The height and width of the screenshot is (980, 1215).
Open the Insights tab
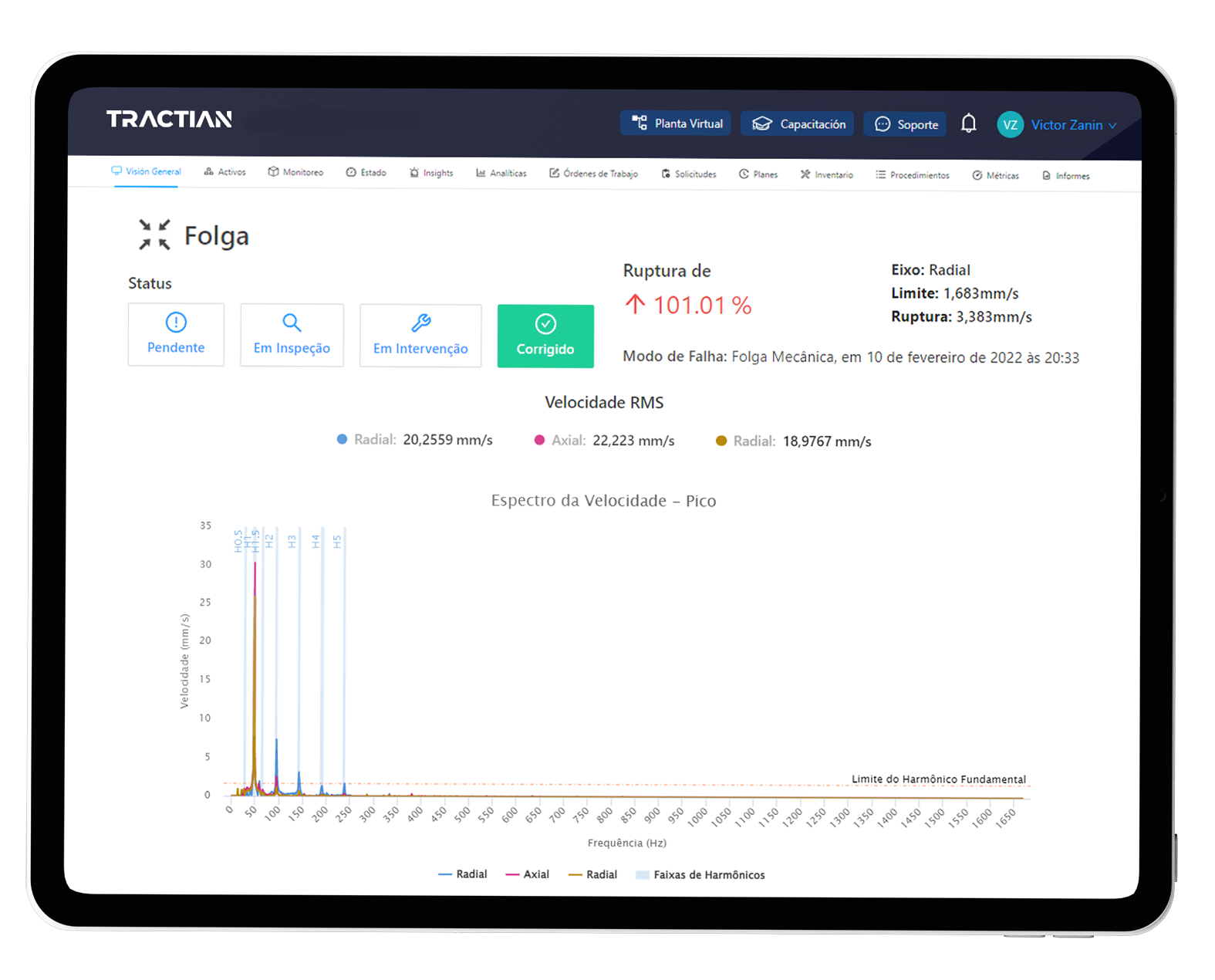(430, 173)
